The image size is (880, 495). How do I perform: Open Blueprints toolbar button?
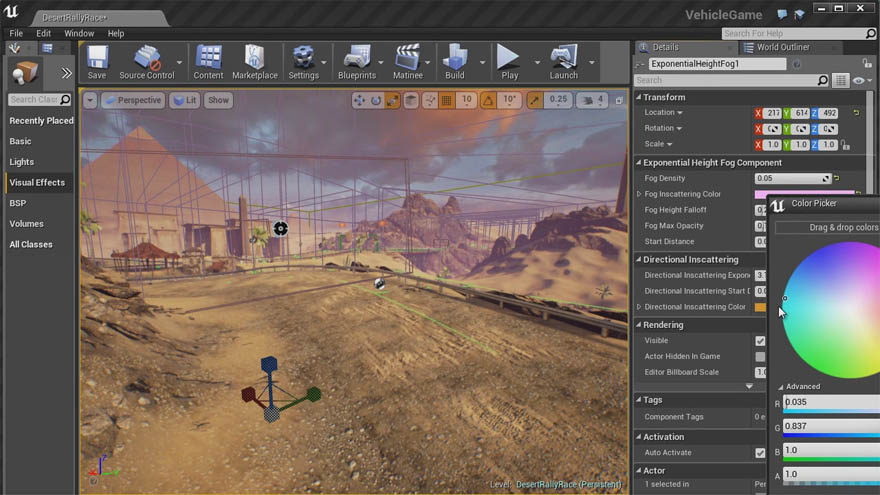357,62
